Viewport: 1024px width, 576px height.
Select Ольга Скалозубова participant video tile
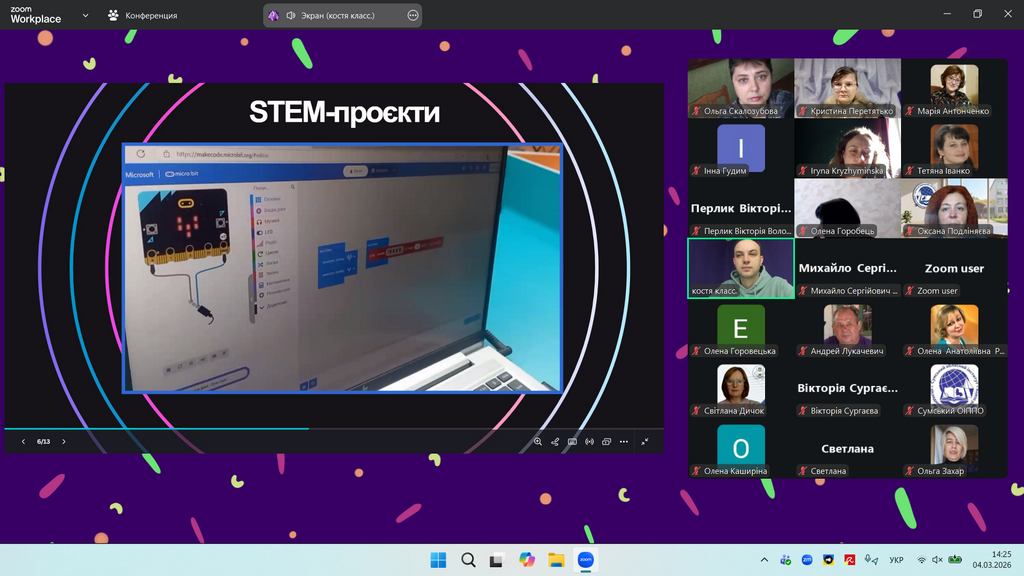pos(741,88)
